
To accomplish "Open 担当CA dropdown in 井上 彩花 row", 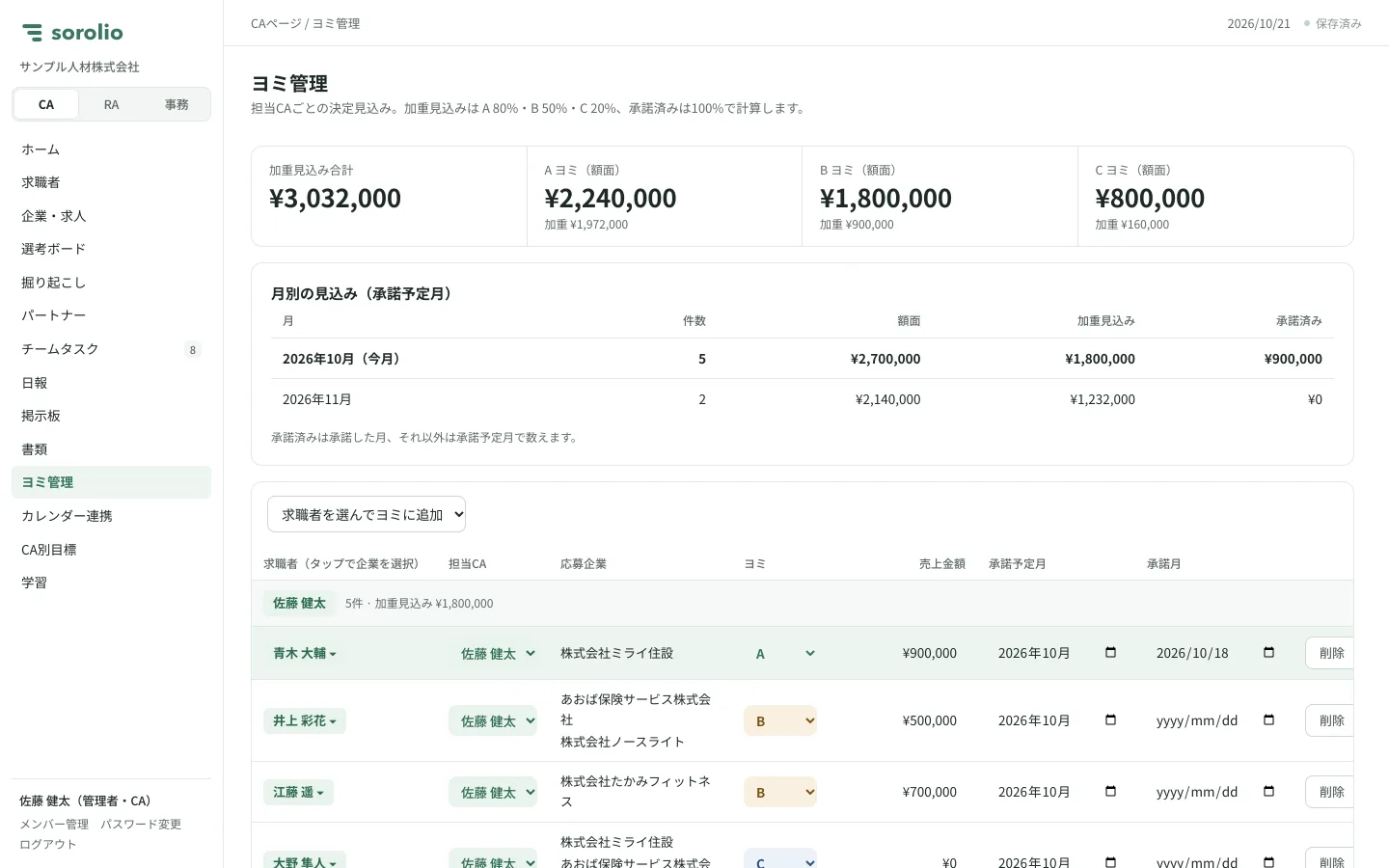I will point(493,720).
